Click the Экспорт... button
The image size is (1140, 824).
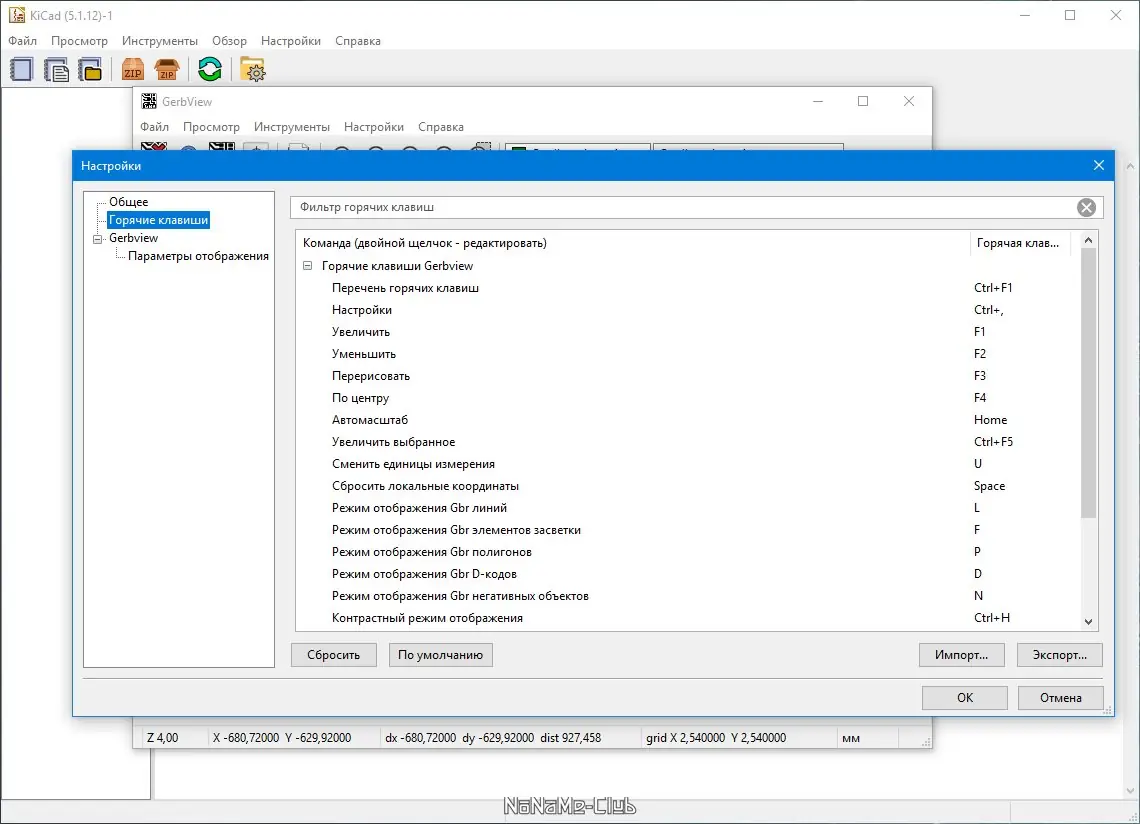(1060, 655)
